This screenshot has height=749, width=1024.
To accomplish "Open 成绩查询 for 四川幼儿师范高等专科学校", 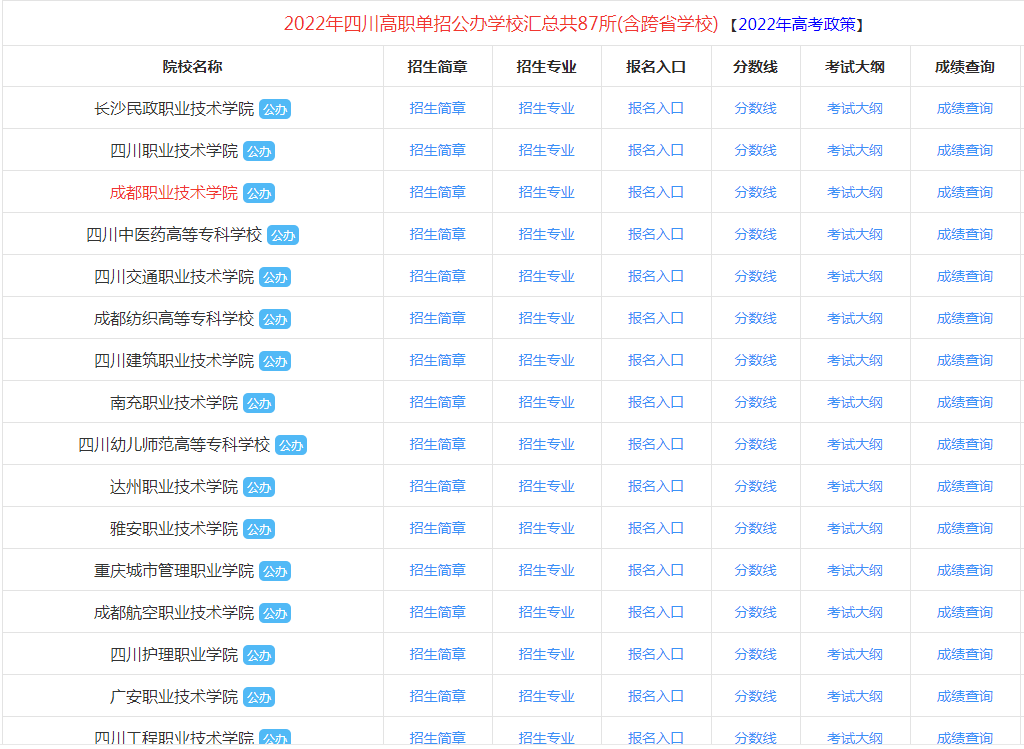I will [965, 445].
